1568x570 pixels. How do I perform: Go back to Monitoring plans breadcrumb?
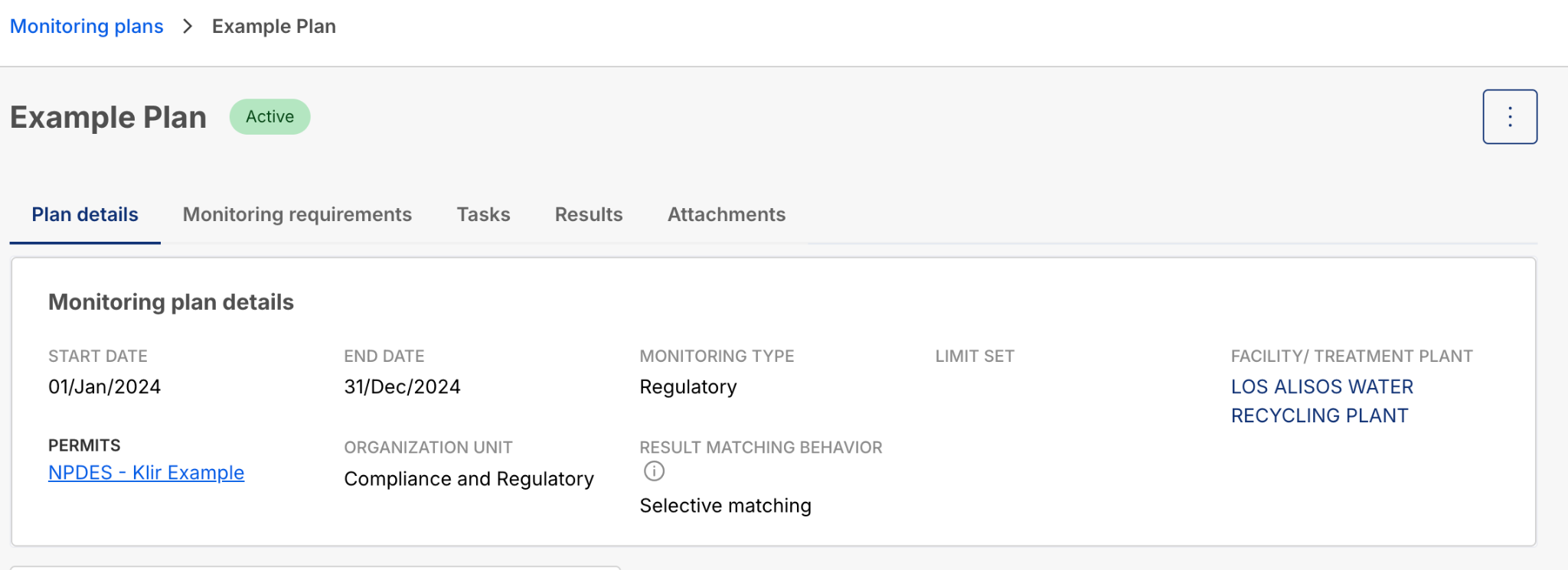87,26
